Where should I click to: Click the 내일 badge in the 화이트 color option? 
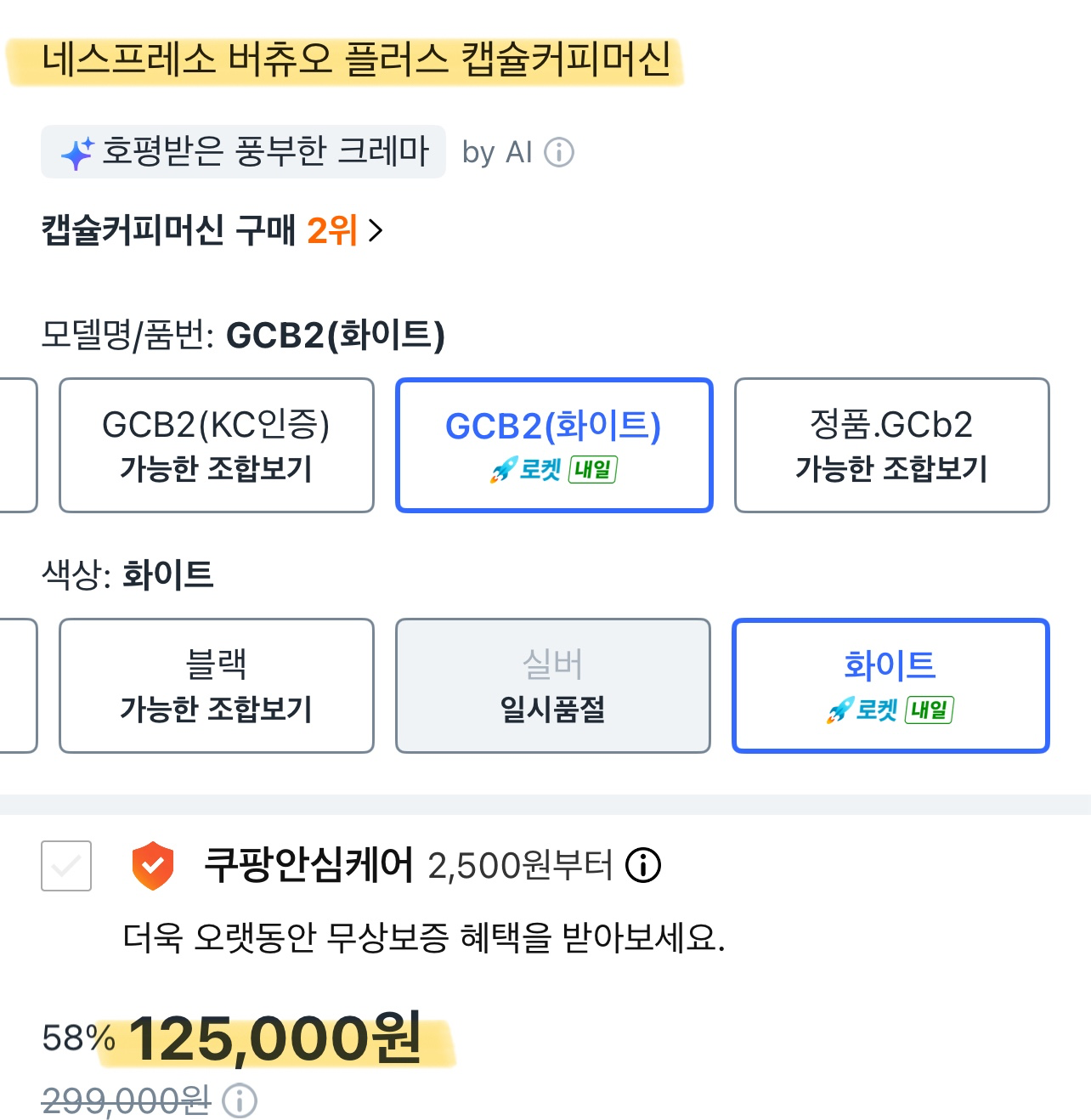(930, 710)
